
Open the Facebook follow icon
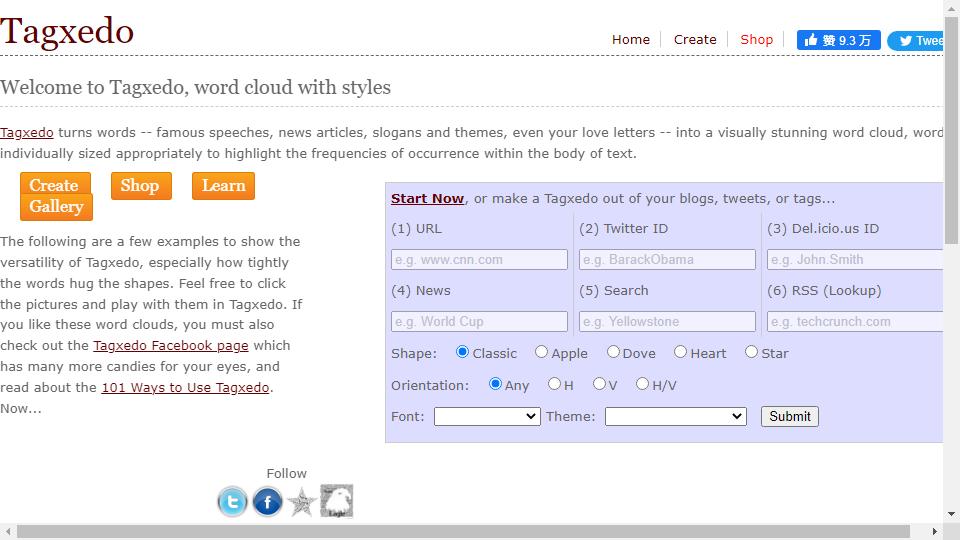pos(268,502)
